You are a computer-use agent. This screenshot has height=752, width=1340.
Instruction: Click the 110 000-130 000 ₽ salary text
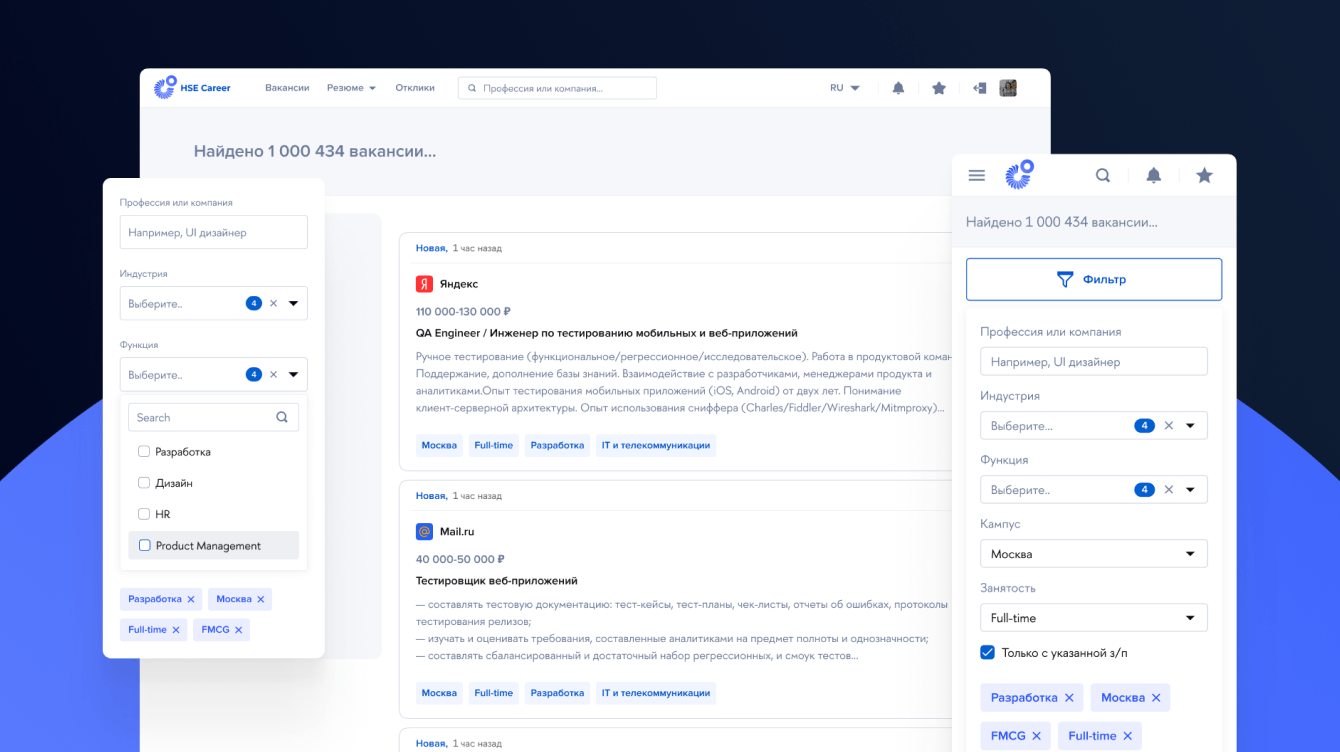point(463,311)
